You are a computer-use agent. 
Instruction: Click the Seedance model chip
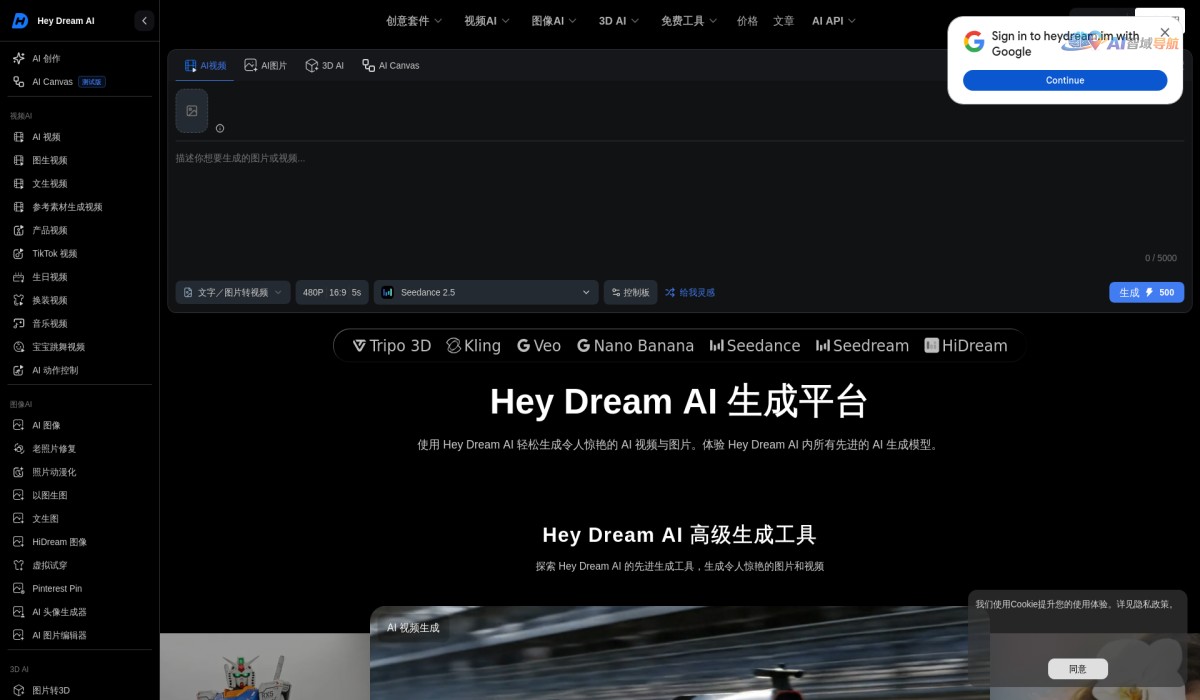coord(755,346)
